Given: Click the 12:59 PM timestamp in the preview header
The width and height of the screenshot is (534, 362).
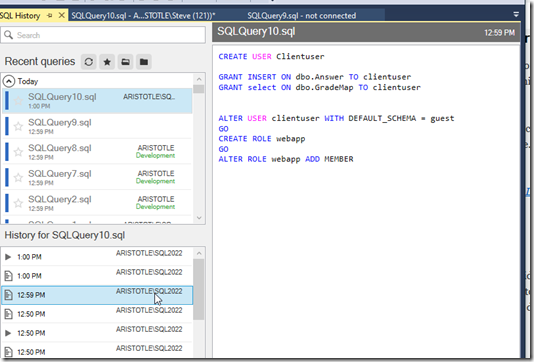Looking at the screenshot, I should pyautogui.click(x=499, y=33).
